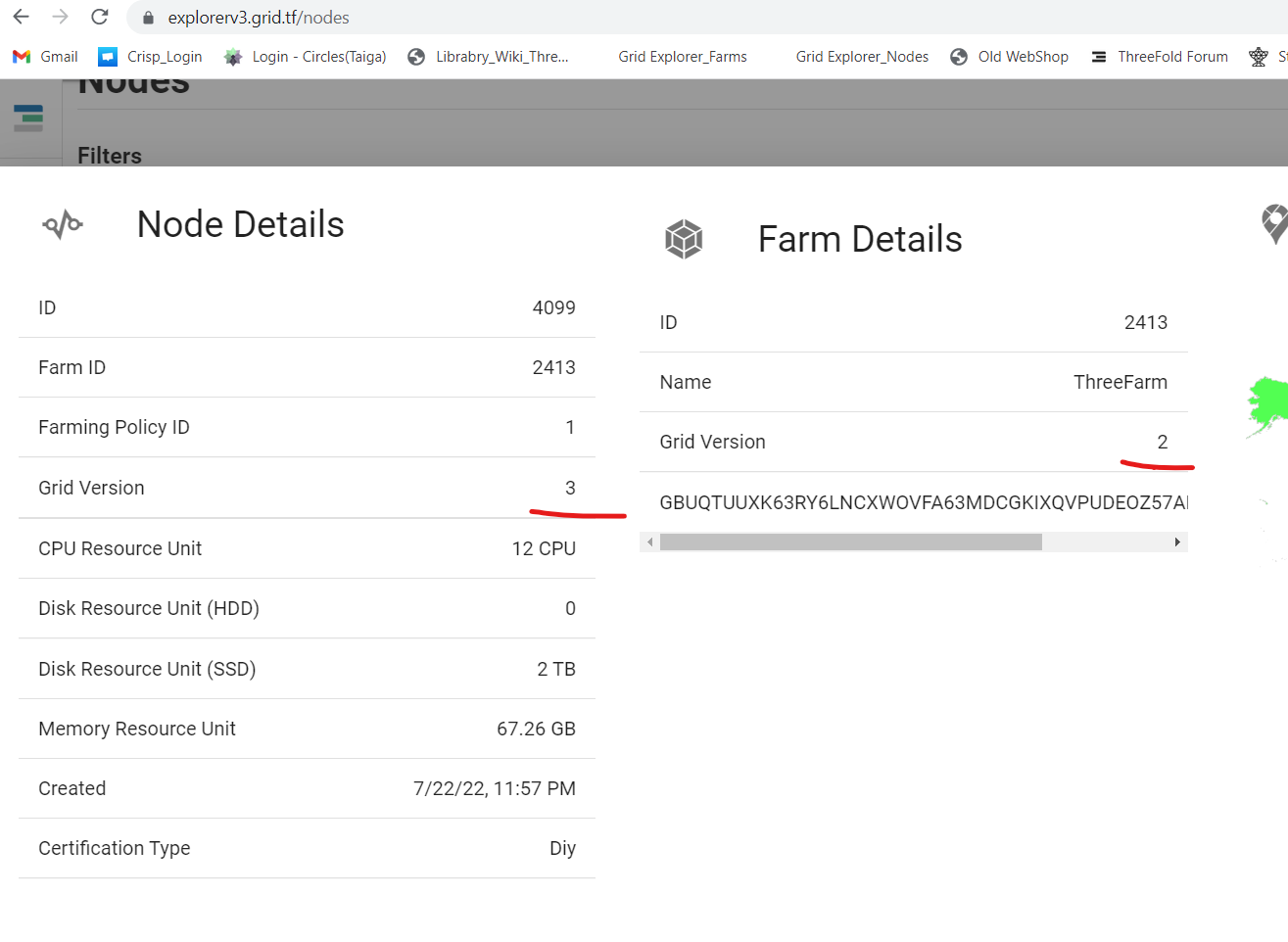Image resolution: width=1288 pixels, height=942 pixels.
Task: Click the horizontal scrollbar thumb under the farm key
Action: click(x=852, y=541)
